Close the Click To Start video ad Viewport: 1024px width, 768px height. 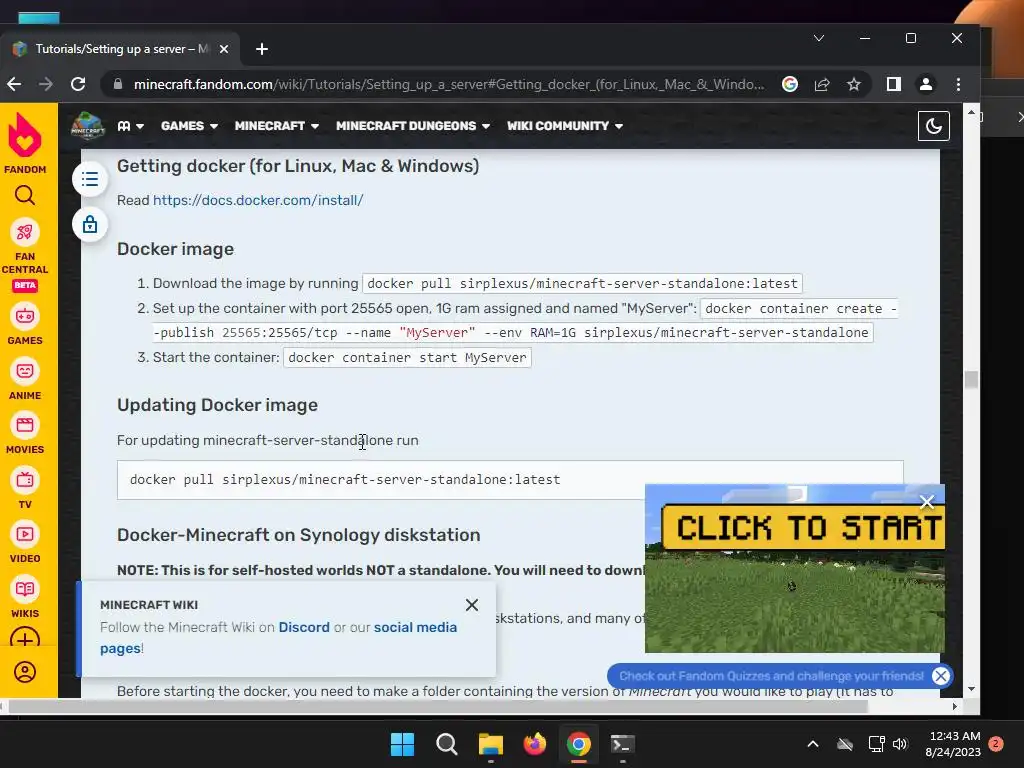(x=927, y=502)
